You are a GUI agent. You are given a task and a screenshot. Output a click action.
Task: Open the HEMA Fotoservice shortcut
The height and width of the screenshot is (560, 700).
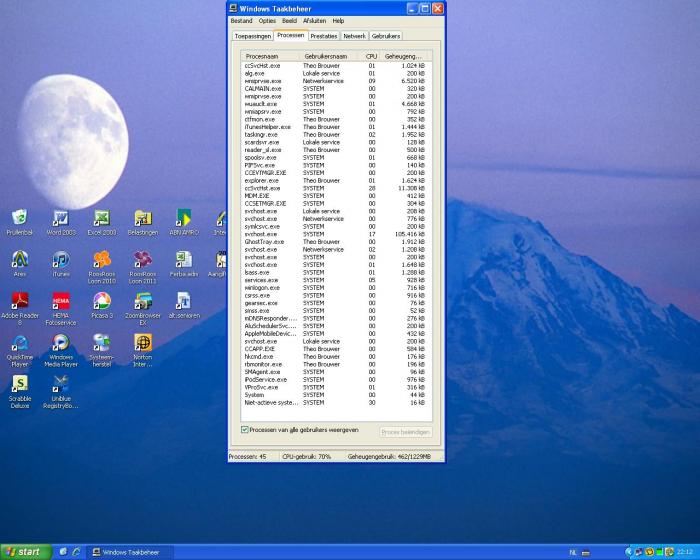coord(60,302)
